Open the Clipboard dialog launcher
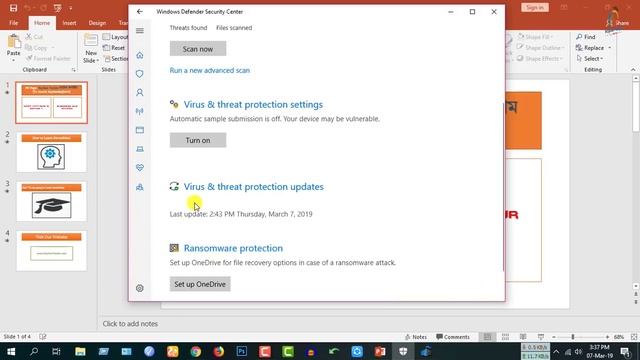640x360 pixels. click(x=73, y=70)
